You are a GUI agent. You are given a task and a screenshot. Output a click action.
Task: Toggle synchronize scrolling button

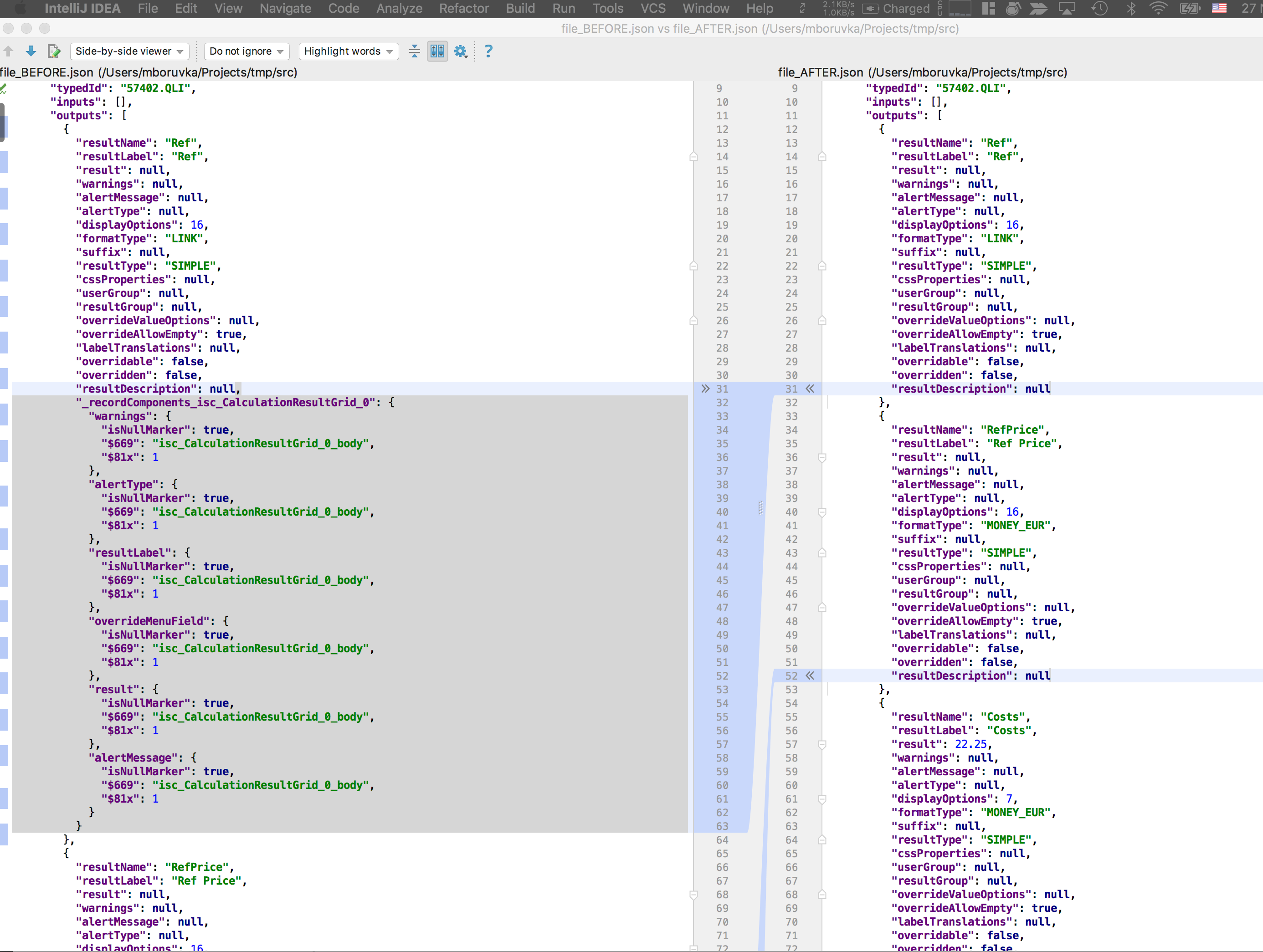pos(437,51)
